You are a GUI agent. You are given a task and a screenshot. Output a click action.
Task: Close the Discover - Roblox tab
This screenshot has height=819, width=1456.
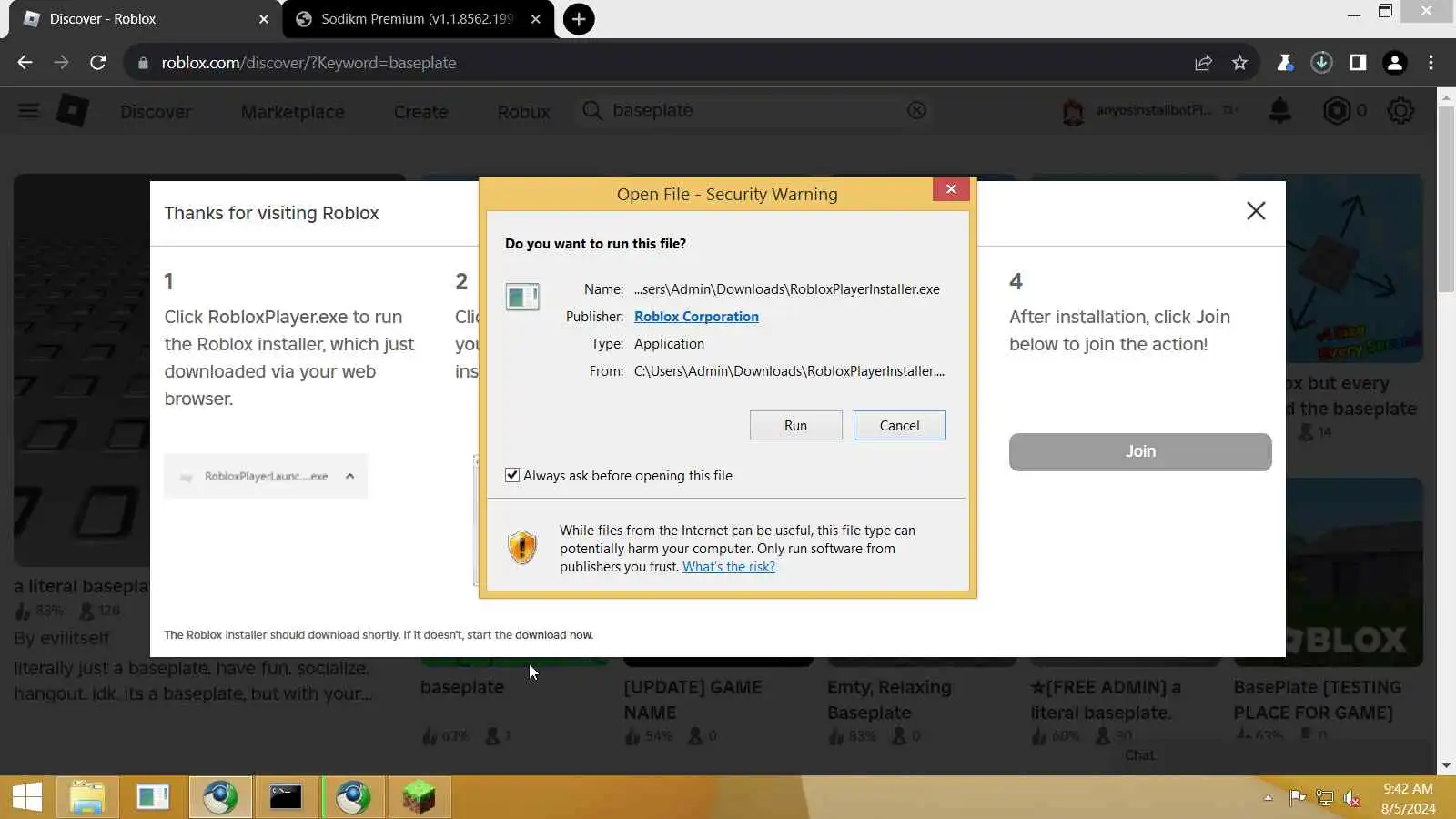264,18
